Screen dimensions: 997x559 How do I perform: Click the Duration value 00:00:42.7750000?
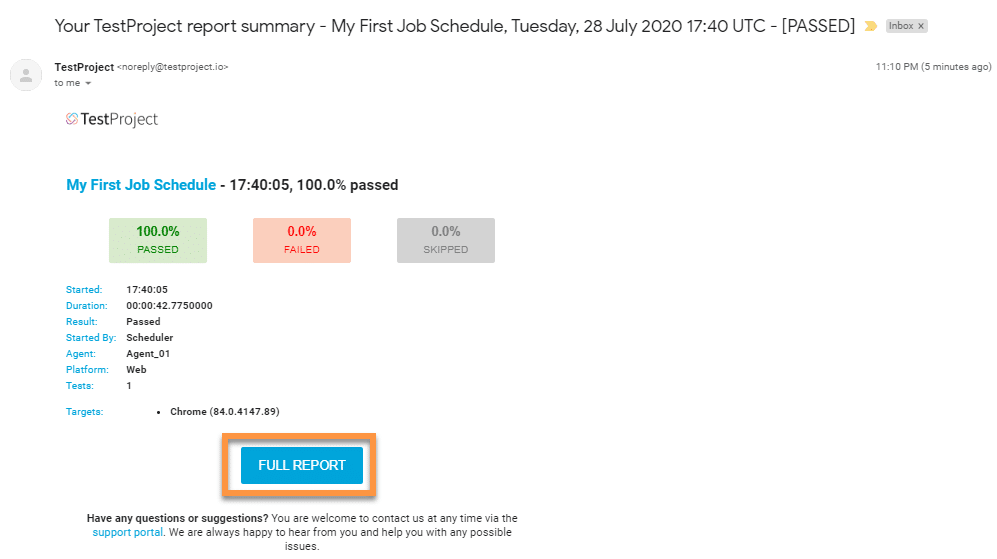169,305
